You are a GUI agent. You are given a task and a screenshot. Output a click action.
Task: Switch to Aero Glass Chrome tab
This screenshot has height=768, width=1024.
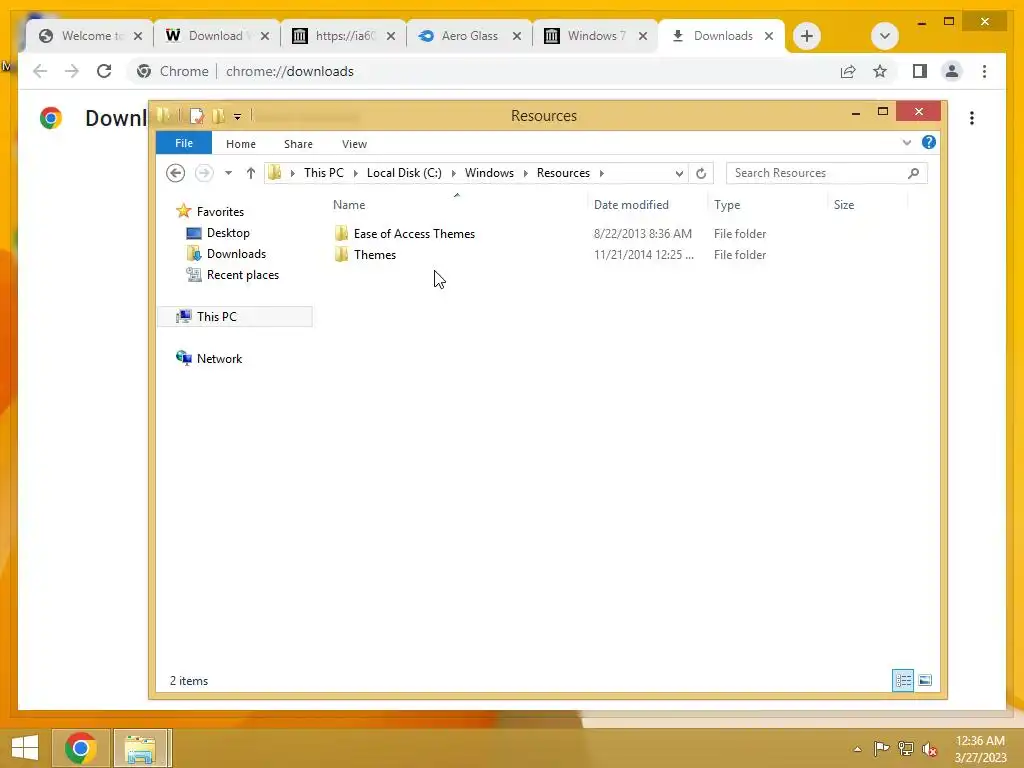470,36
